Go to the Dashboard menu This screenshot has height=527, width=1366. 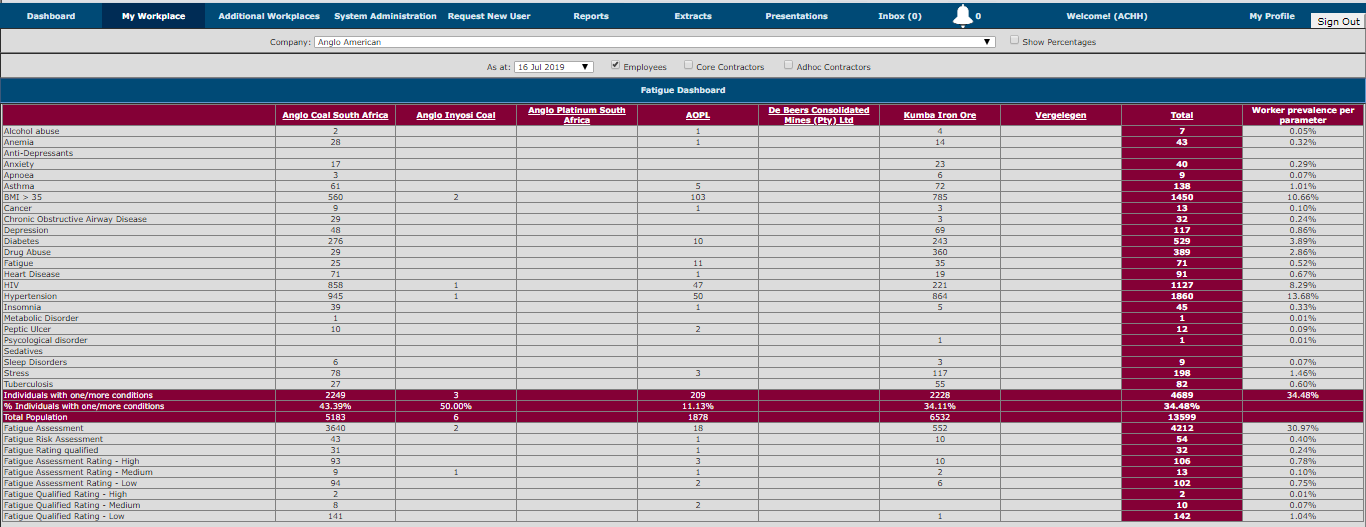(51, 16)
